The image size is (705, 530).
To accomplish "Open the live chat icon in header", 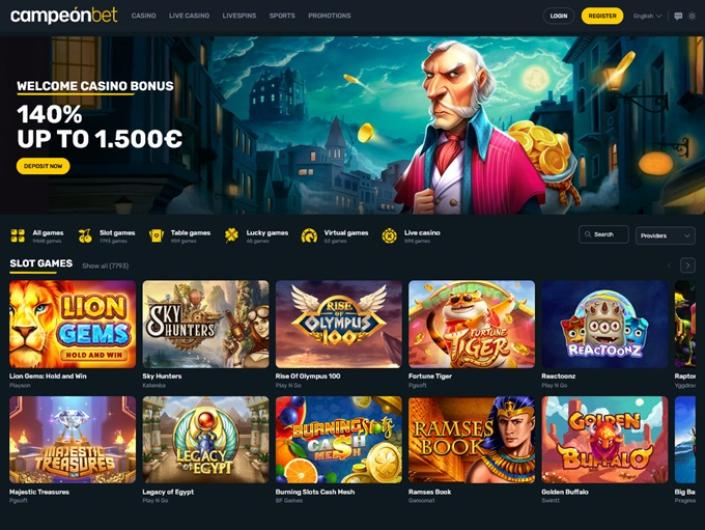I will coord(678,16).
